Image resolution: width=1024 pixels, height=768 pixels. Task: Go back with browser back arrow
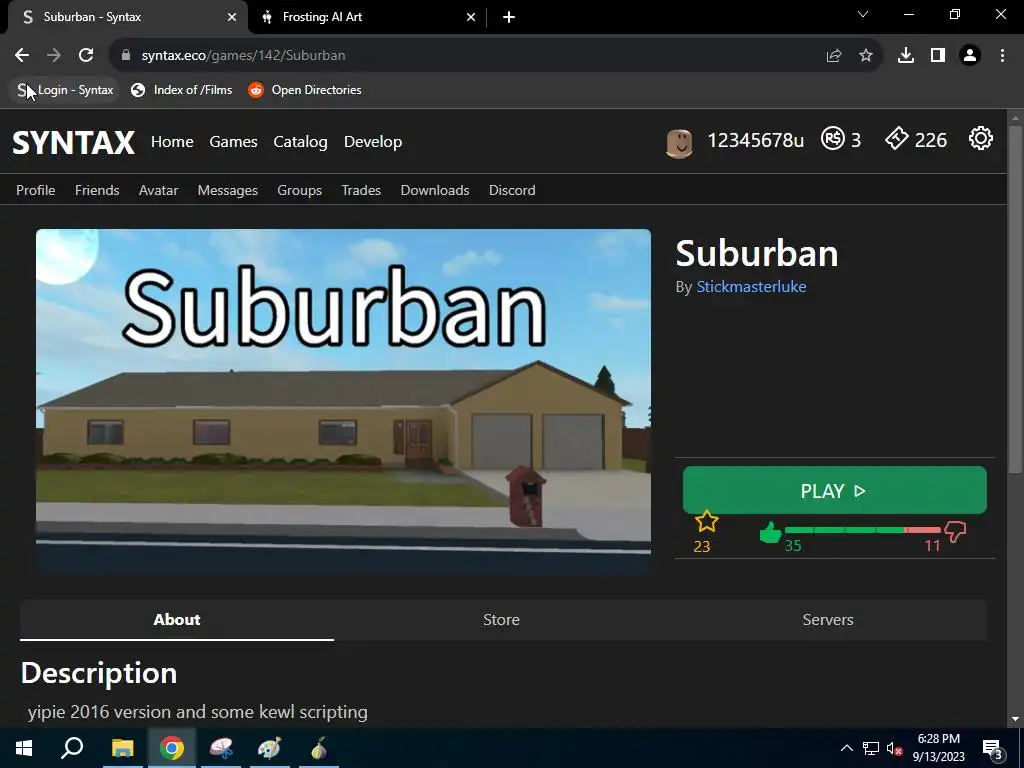[x=22, y=56]
